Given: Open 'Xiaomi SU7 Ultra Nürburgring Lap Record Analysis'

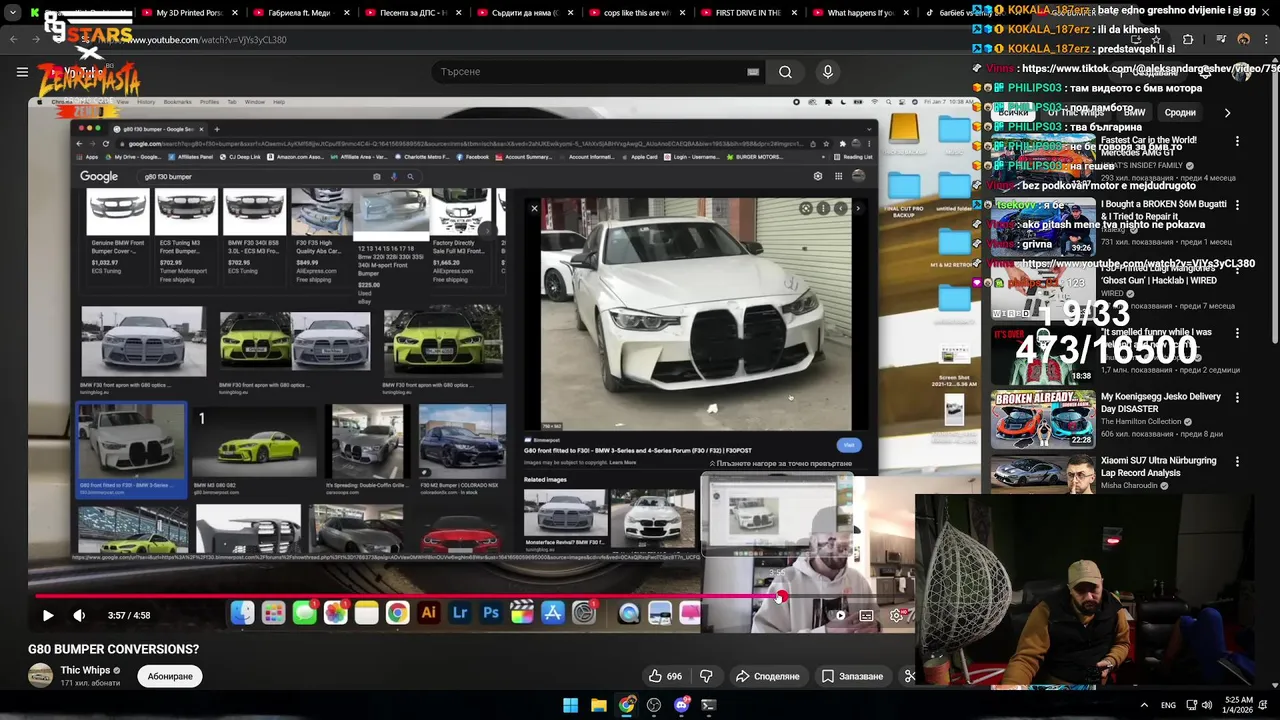Looking at the screenshot, I should click(1159, 466).
